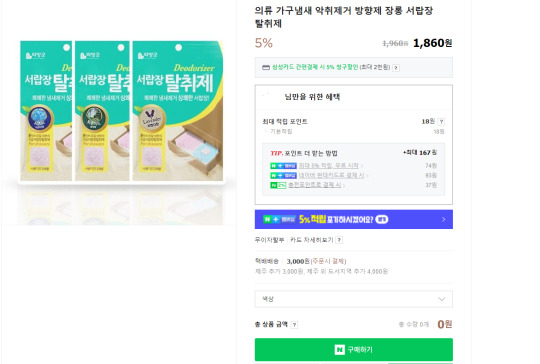Image resolution: width=540 pixels, height=364 pixels.
Task: Click the N+ membership badge in purple banner
Action: pos(279,219)
